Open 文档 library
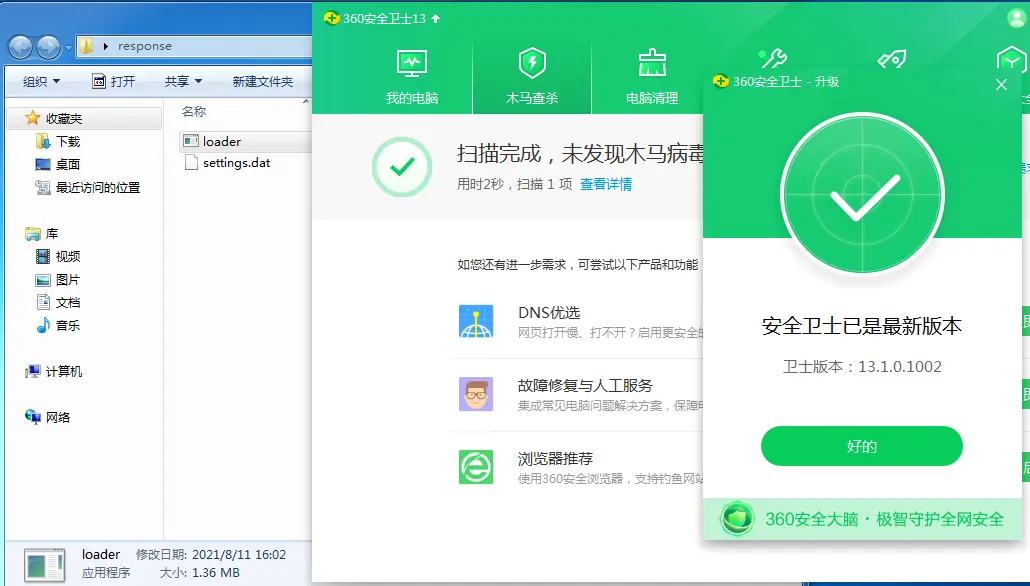 click(x=68, y=302)
